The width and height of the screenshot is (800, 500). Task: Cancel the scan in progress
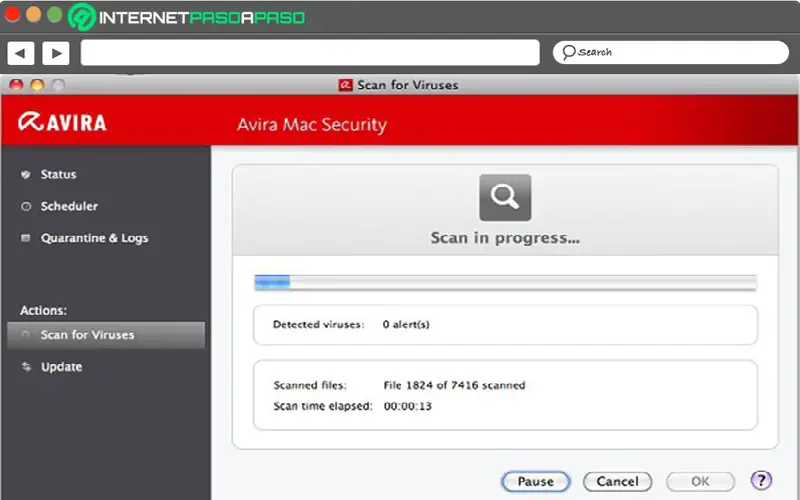pos(617,482)
